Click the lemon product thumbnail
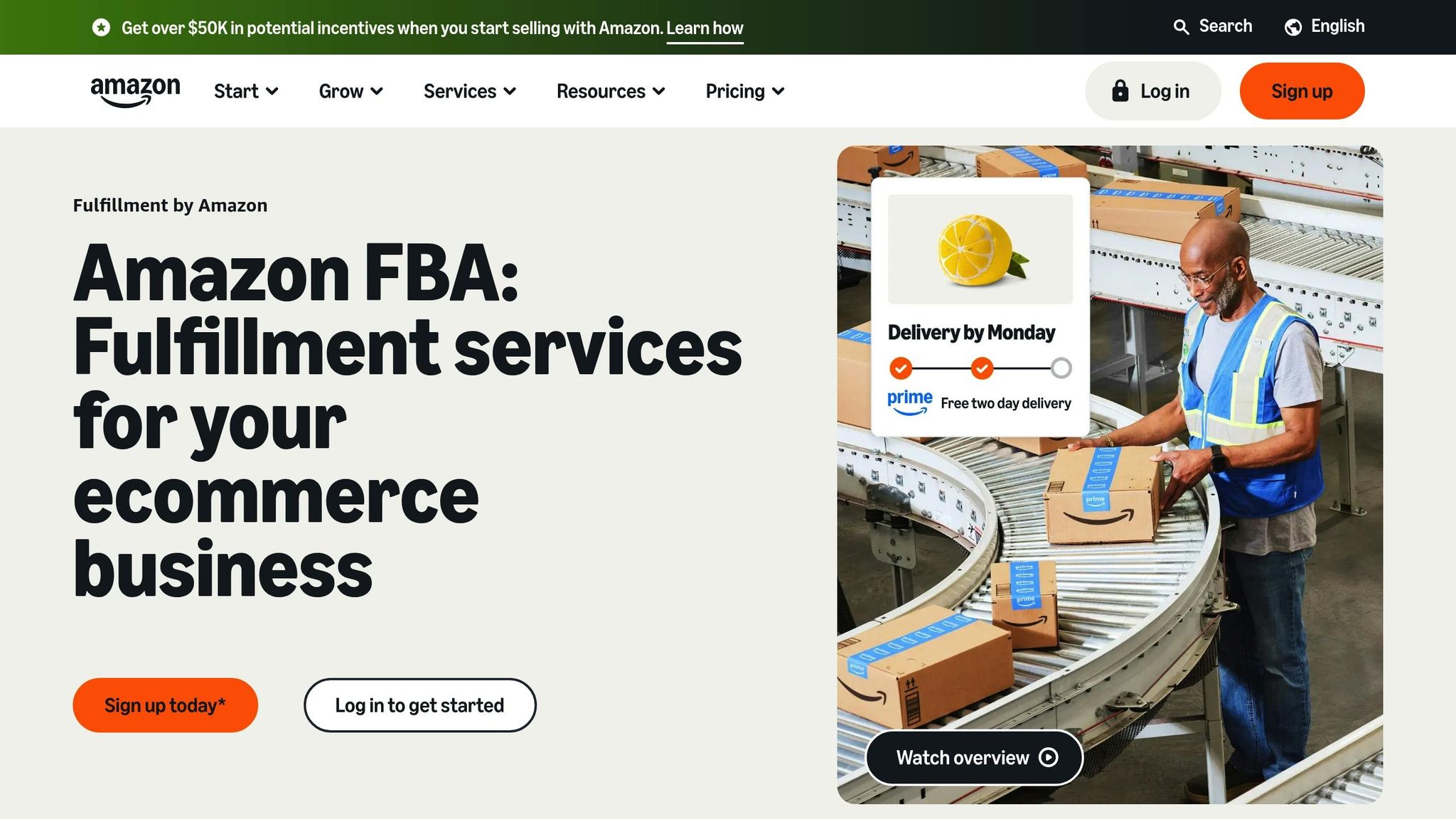1456x819 pixels. [x=980, y=250]
